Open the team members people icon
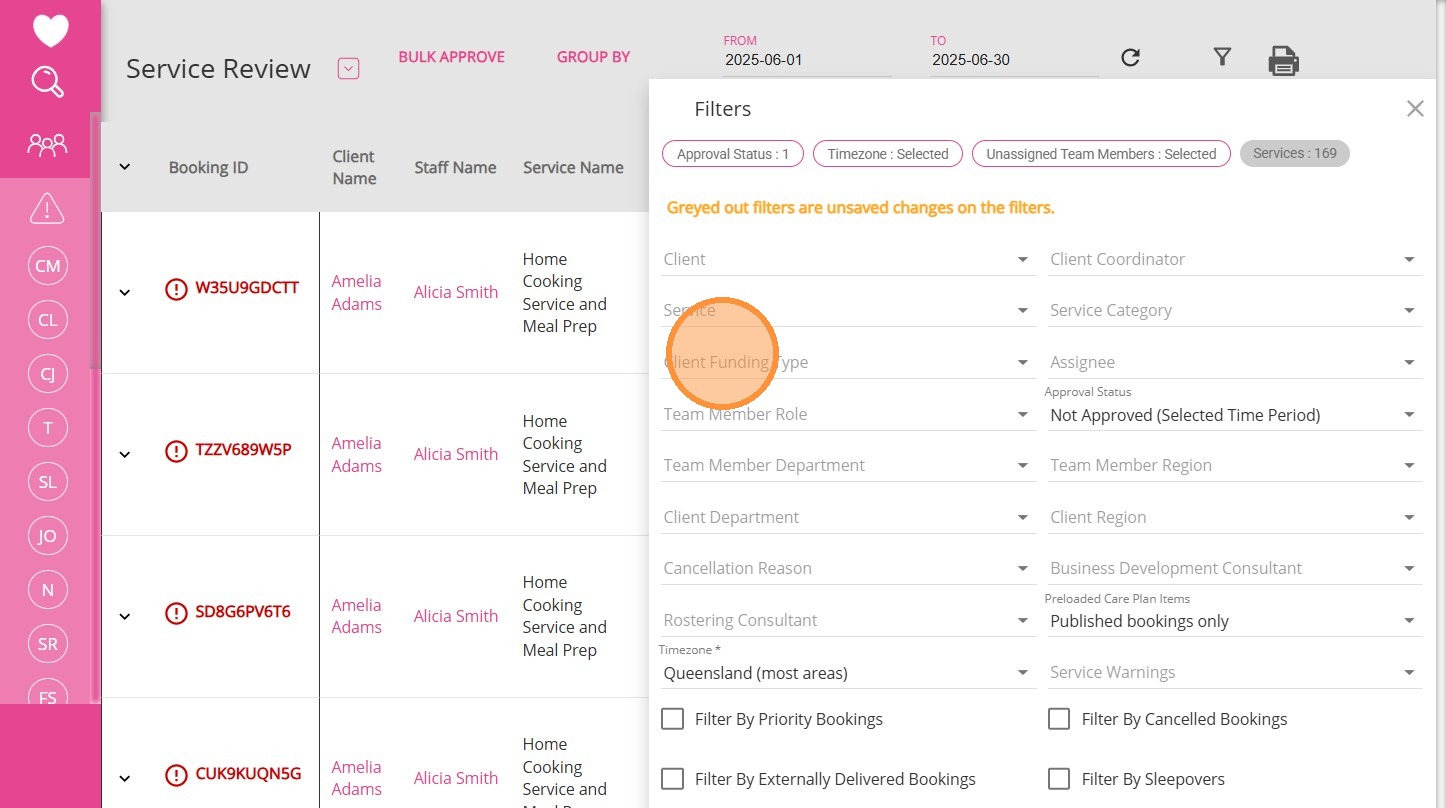The height and width of the screenshot is (808, 1446). tap(48, 145)
